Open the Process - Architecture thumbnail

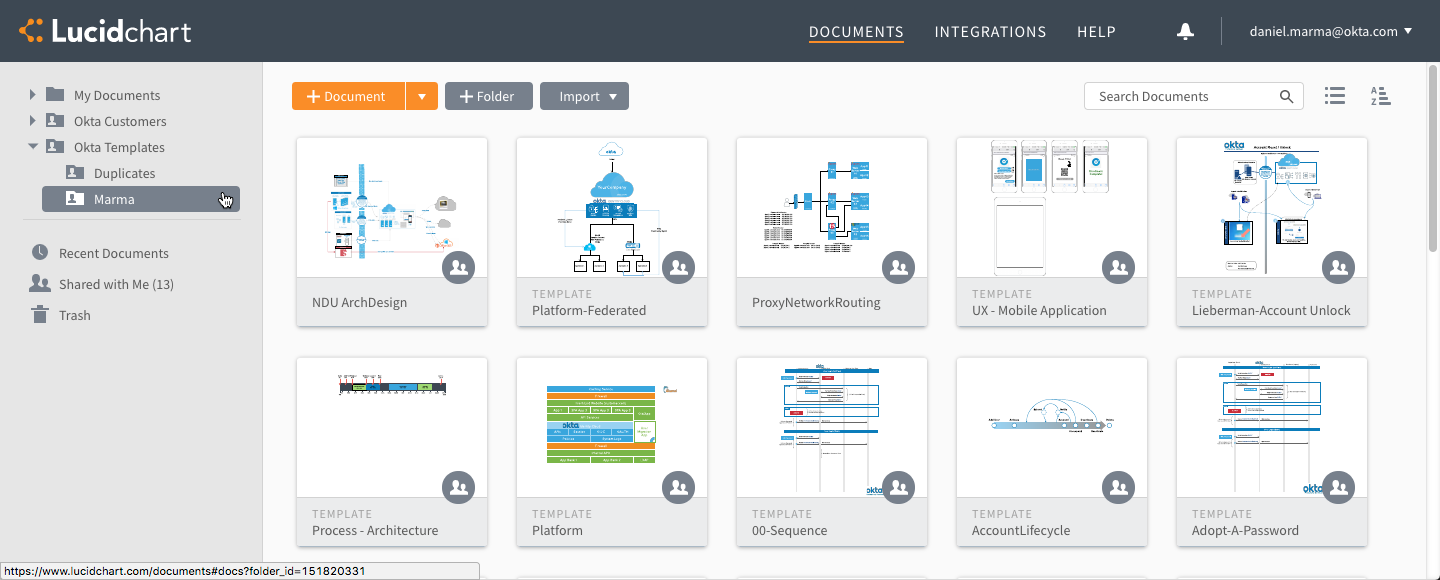[x=392, y=427]
